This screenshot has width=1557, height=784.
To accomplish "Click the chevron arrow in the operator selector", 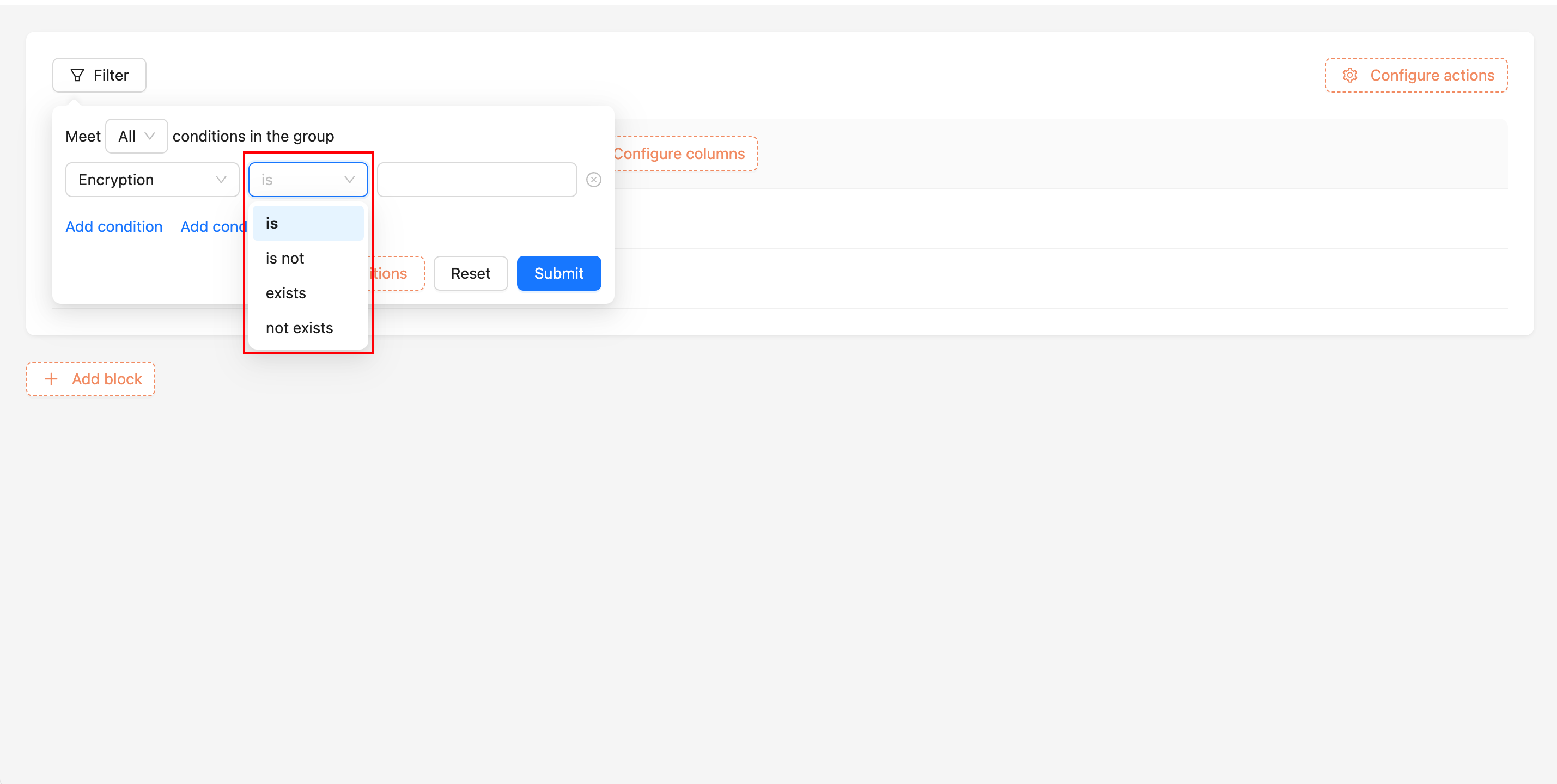I will point(349,179).
